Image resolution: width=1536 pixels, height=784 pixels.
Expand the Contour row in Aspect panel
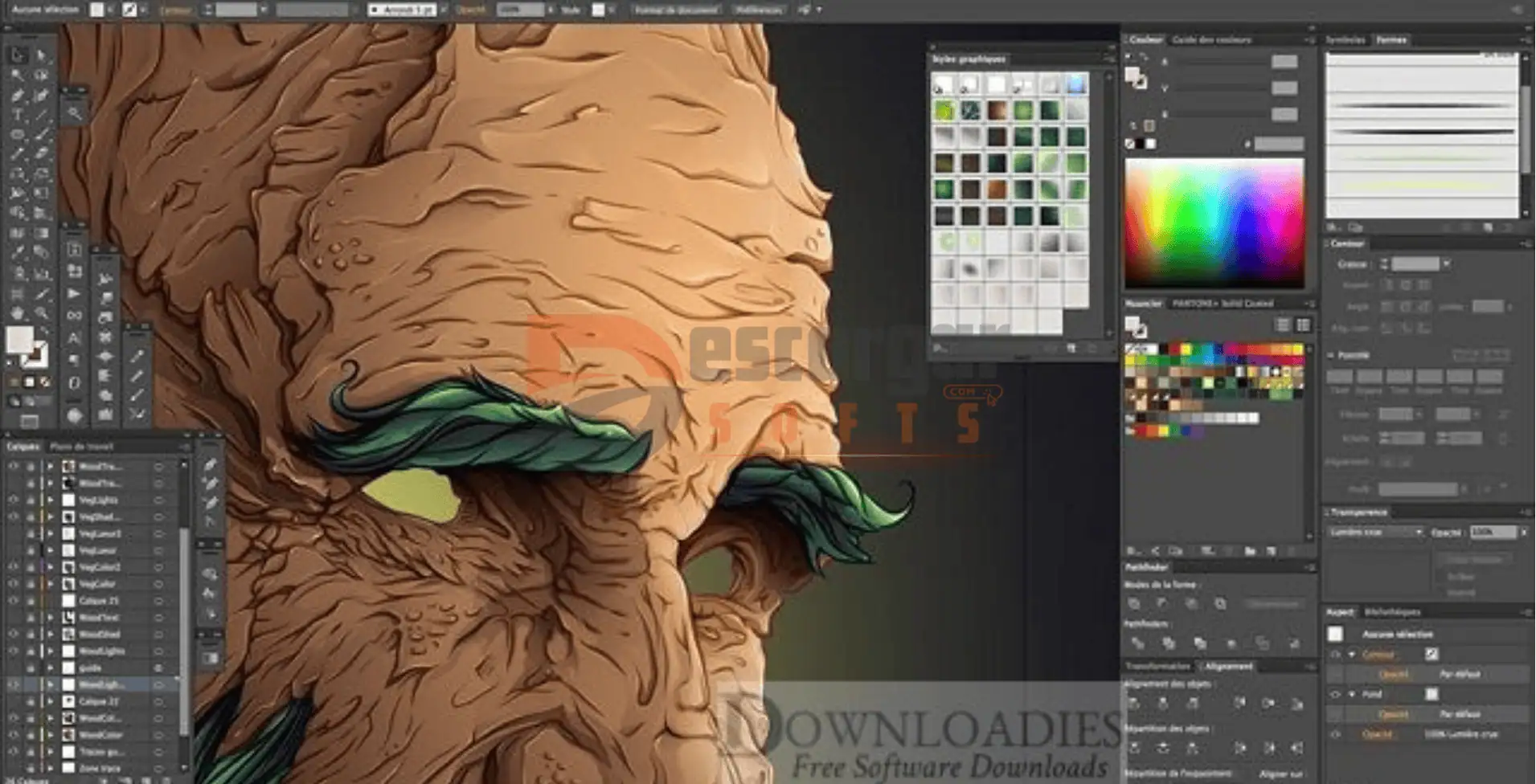tap(1352, 655)
